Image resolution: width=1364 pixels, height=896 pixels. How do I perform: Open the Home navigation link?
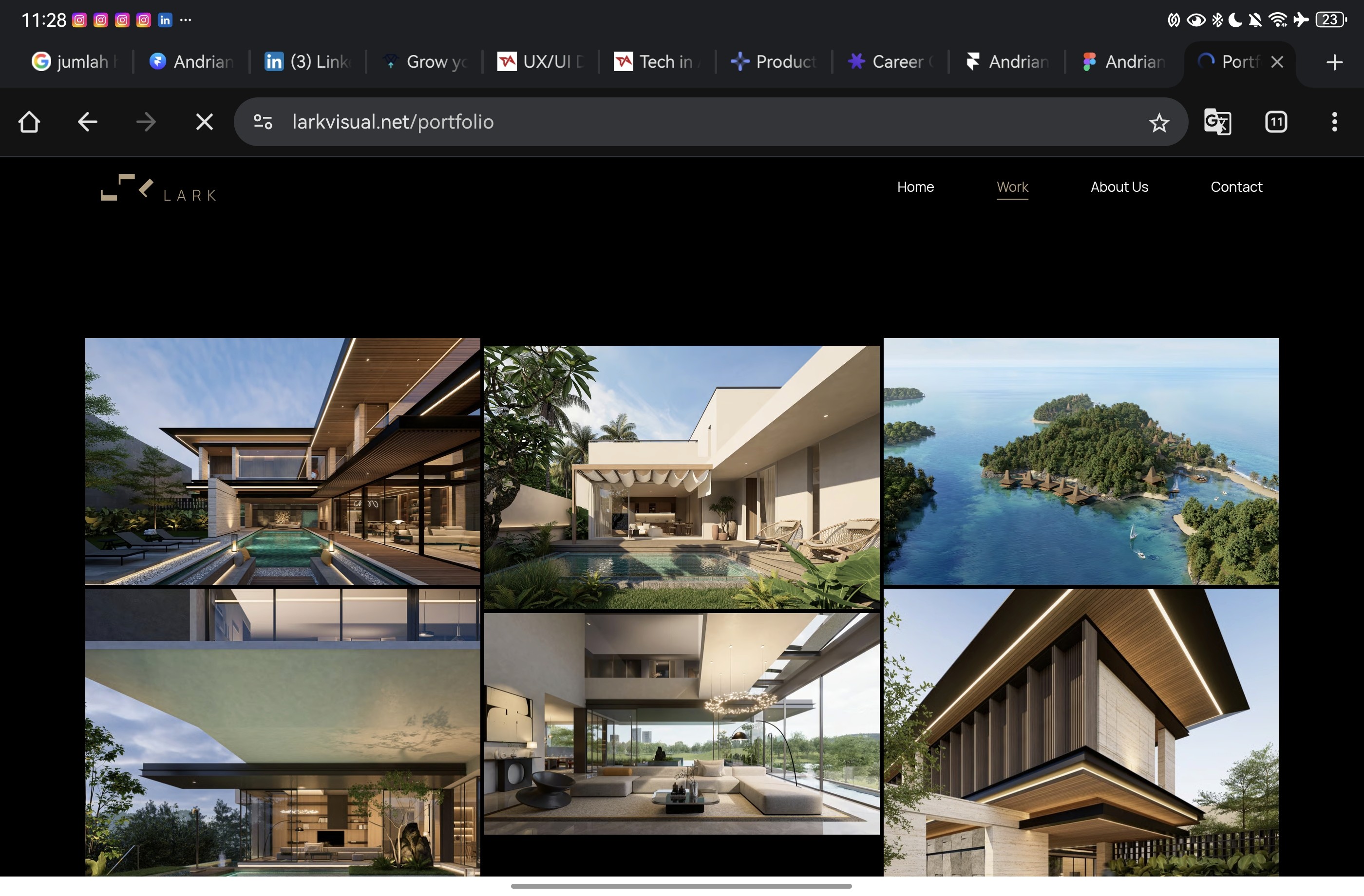tap(915, 187)
